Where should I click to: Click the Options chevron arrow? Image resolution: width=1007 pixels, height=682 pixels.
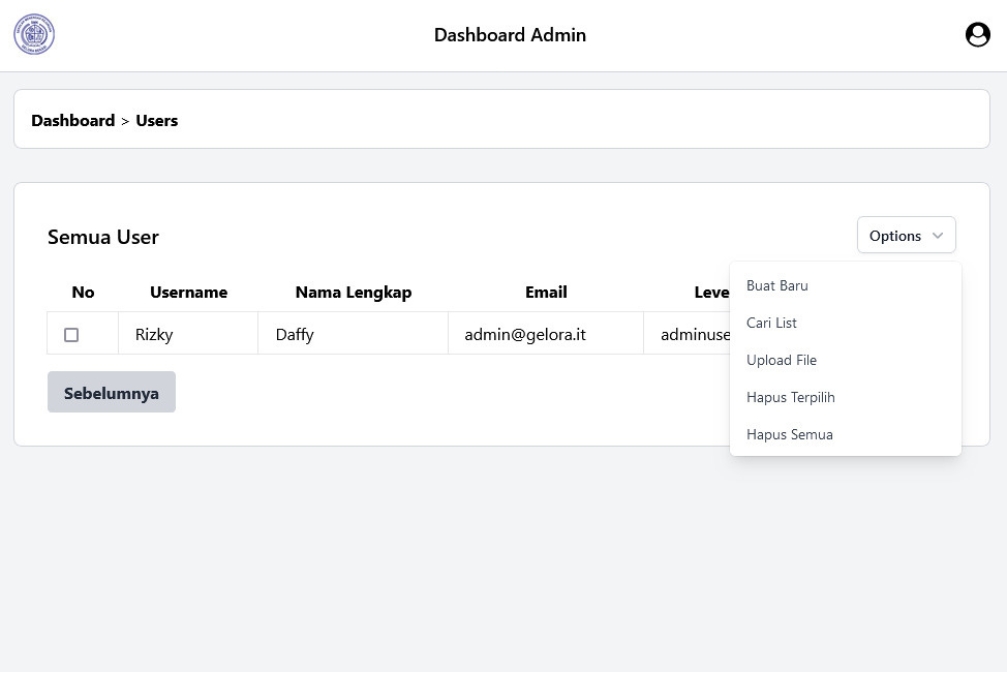(x=938, y=236)
